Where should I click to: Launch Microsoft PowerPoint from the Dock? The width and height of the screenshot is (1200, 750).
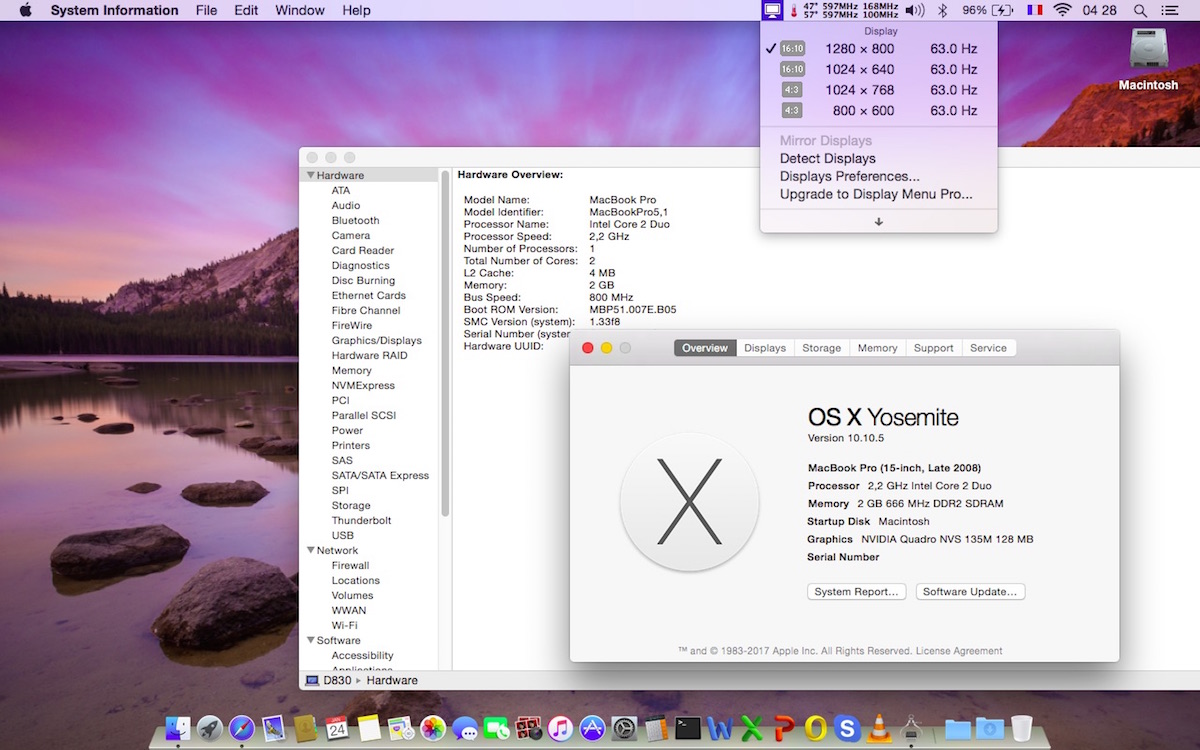coord(784,729)
